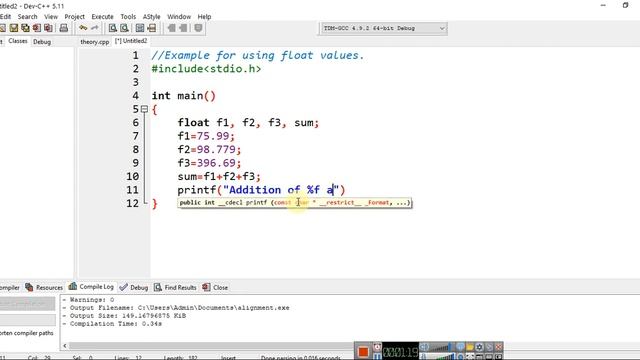This screenshot has width=640, height=360.
Task: Click the compile log scrollbar left arrow
Action: 65,346
